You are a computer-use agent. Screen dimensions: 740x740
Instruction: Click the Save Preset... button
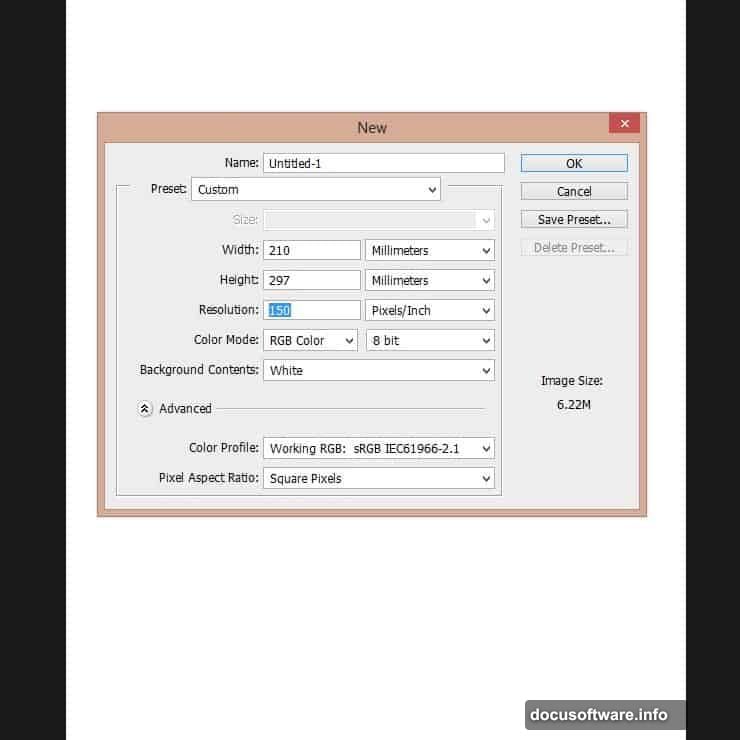click(x=574, y=219)
